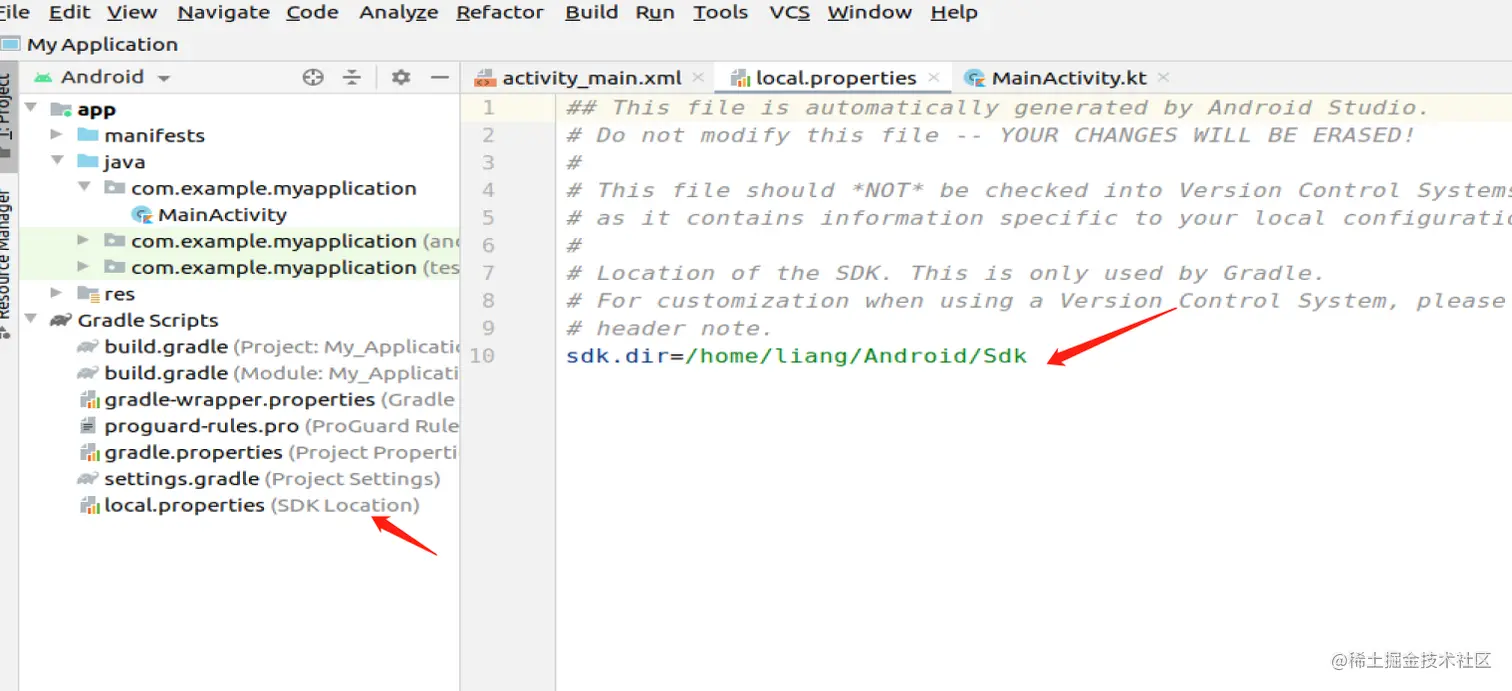Select settings.gradle file
1512x691 pixels.
coord(259,479)
